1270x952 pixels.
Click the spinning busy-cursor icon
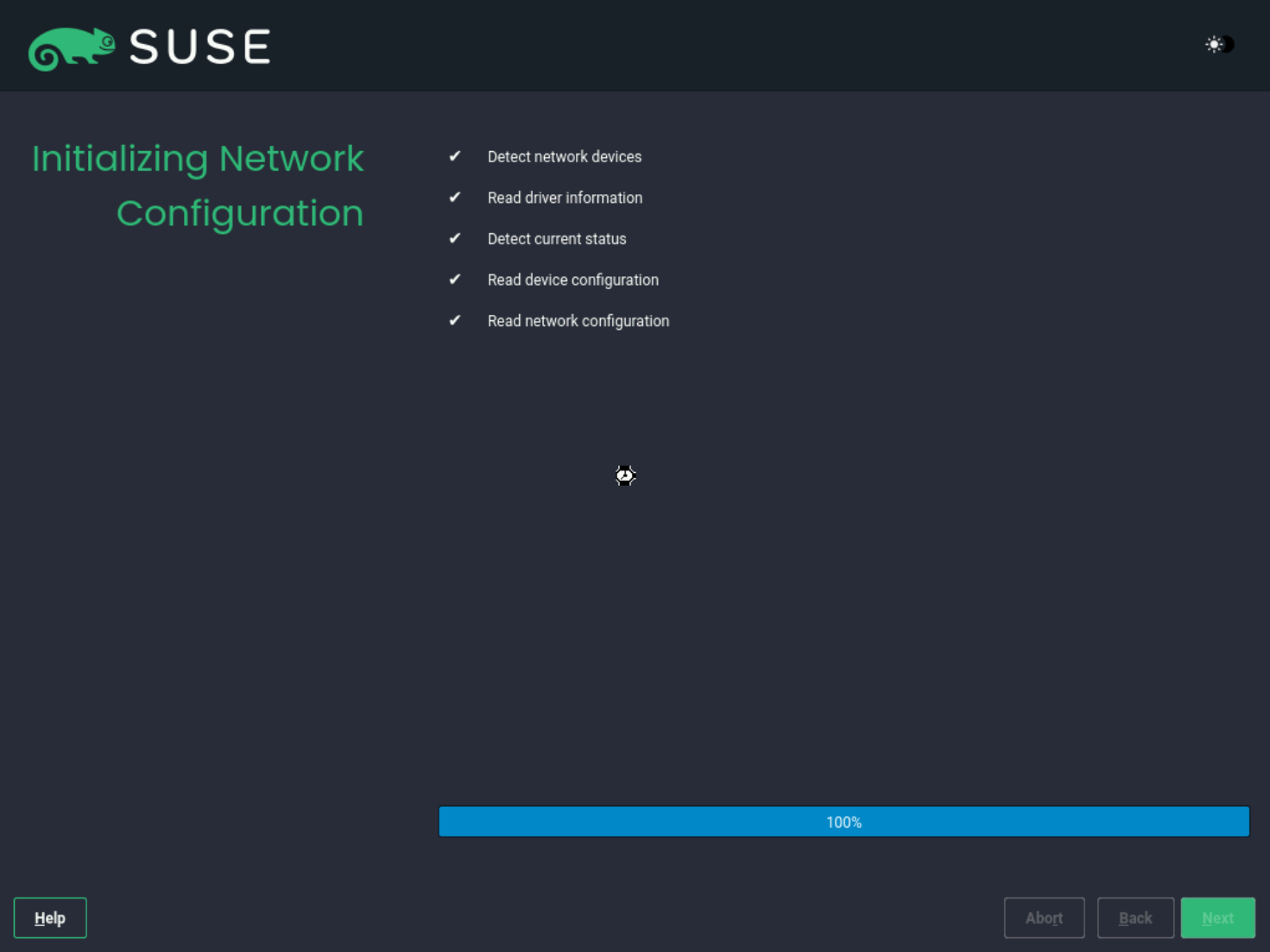pyautogui.click(x=624, y=476)
